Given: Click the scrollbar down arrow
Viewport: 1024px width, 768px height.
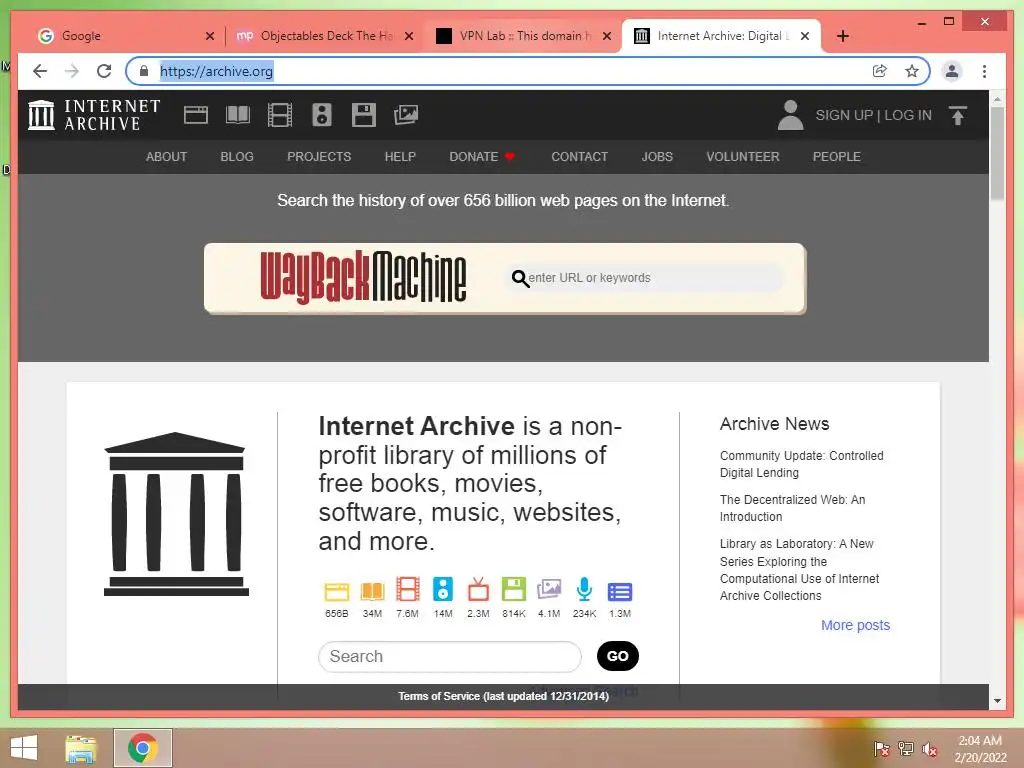Looking at the screenshot, I should (x=997, y=701).
